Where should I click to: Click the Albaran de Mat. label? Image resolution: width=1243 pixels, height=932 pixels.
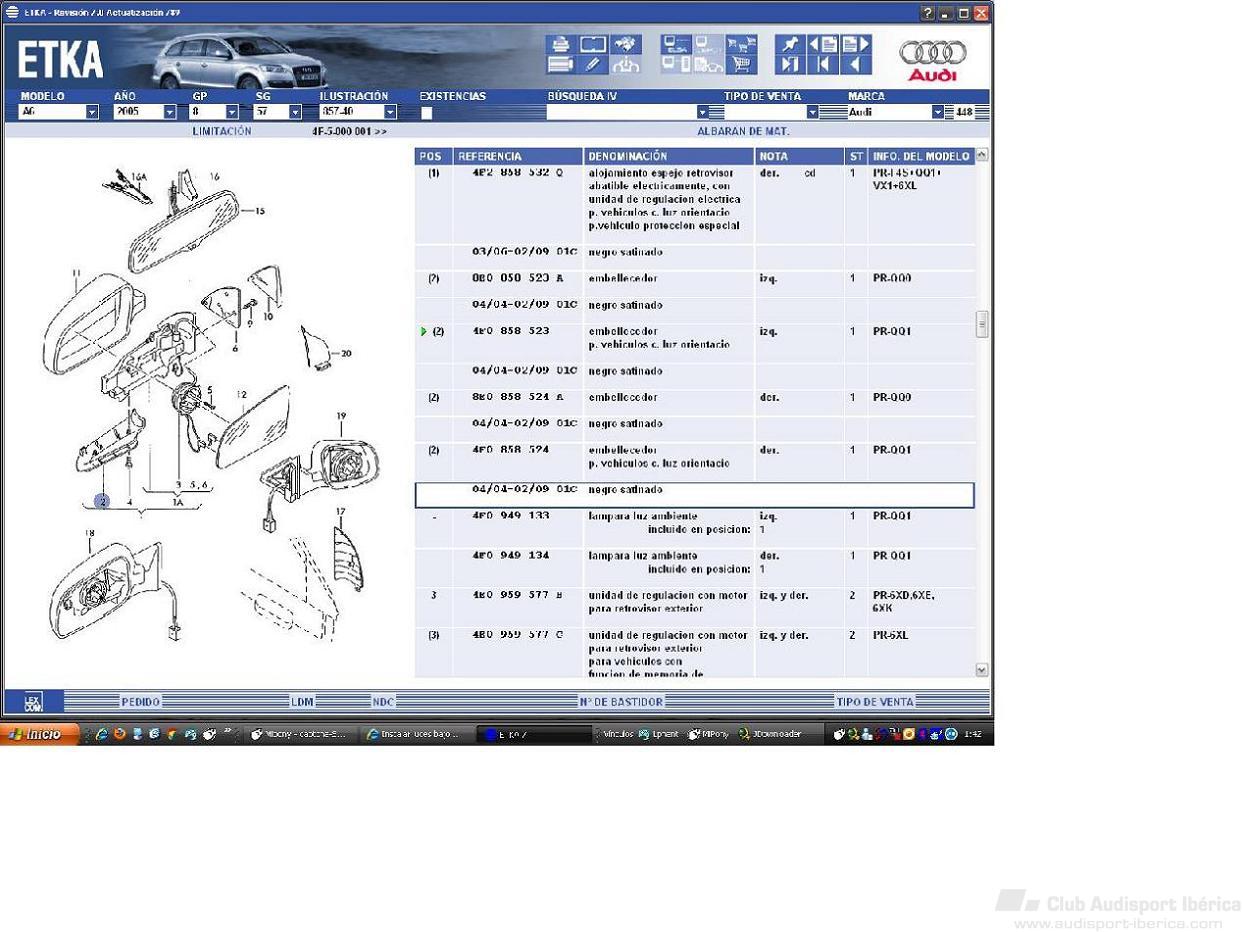pyautogui.click(x=743, y=131)
